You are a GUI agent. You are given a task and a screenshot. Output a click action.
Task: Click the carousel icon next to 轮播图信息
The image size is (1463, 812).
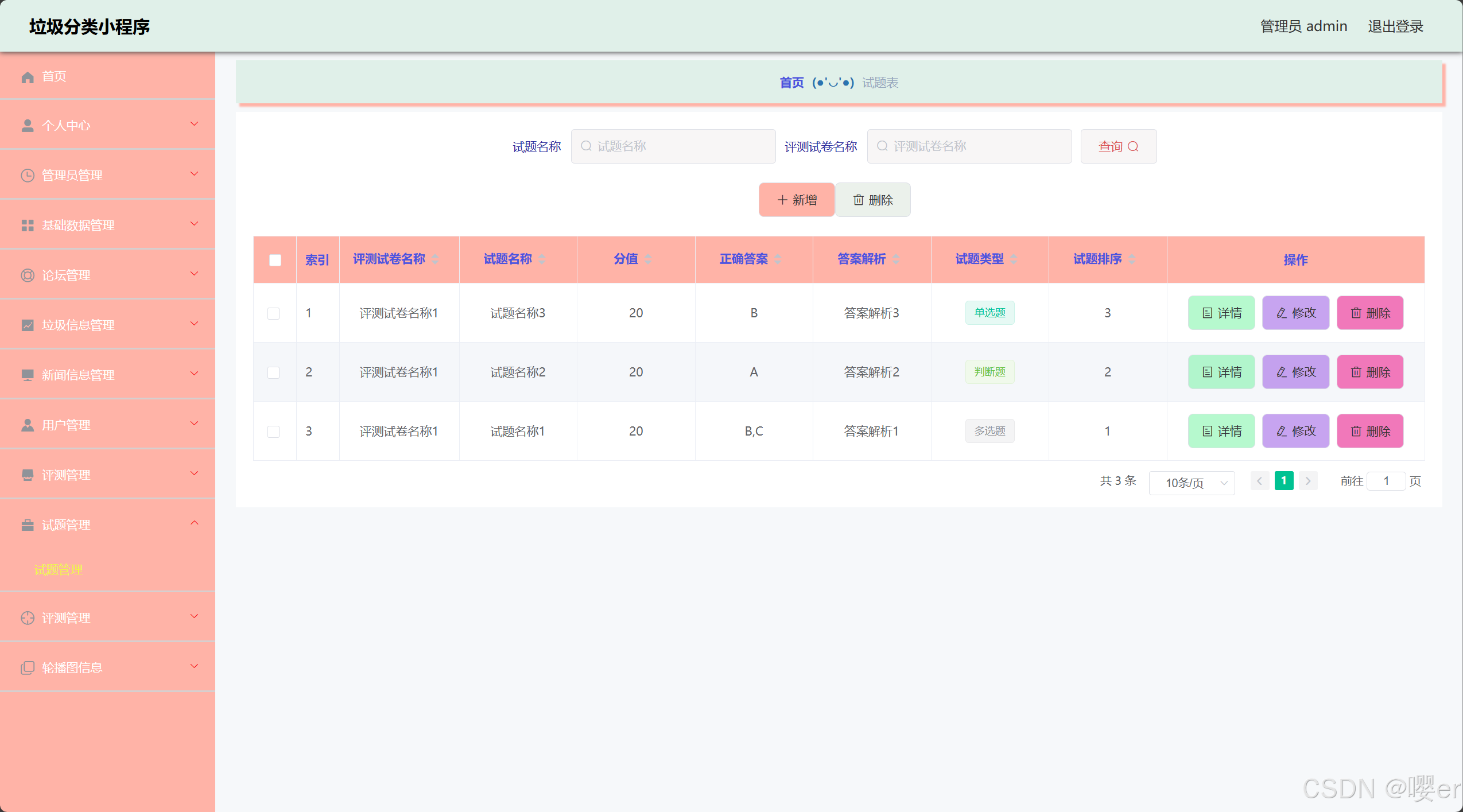pyautogui.click(x=27, y=667)
